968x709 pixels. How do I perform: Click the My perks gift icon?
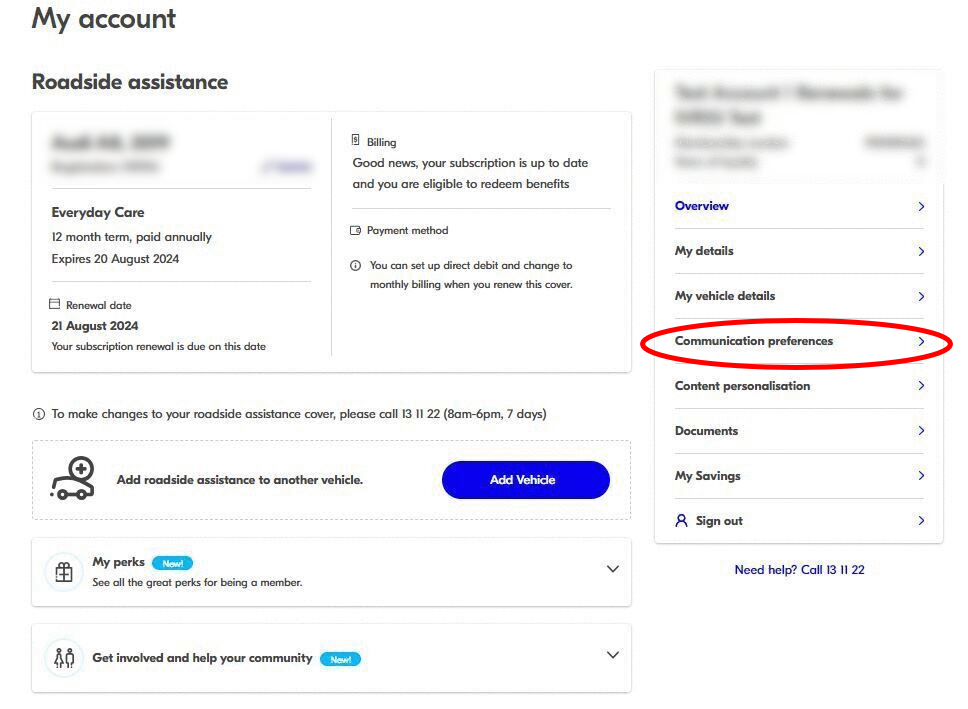point(64,572)
